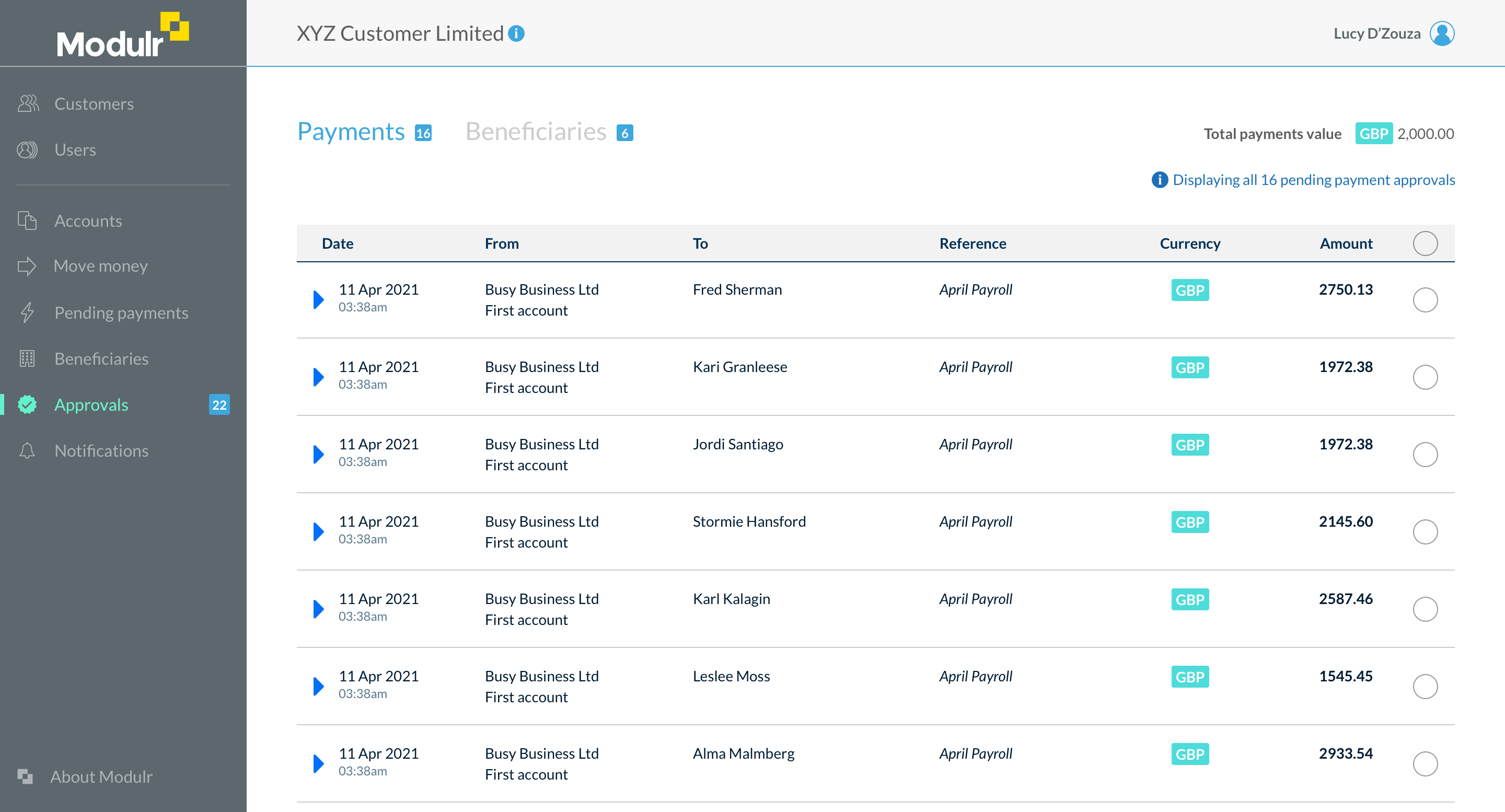Click the info icon beside pending approvals message
Viewport: 1505px width, 812px height.
tap(1159, 179)
